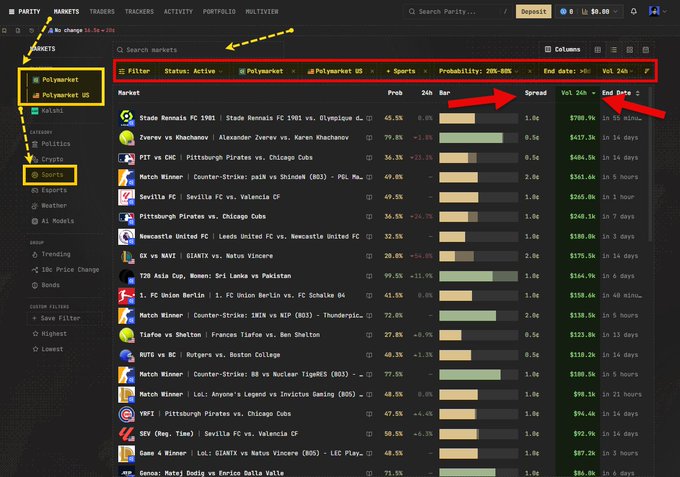Click the Bonds icon in sidebar
Viewport: 680px width, 477px height.
35,285
